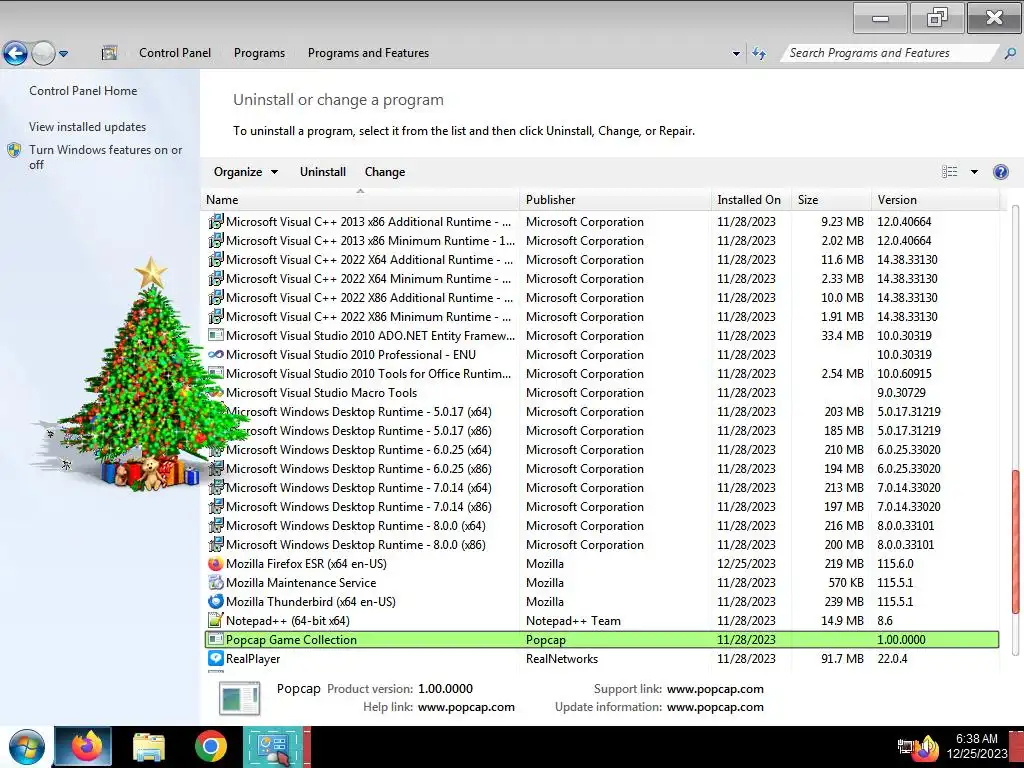Open Help via the question mark icon

click(1000, 172)
